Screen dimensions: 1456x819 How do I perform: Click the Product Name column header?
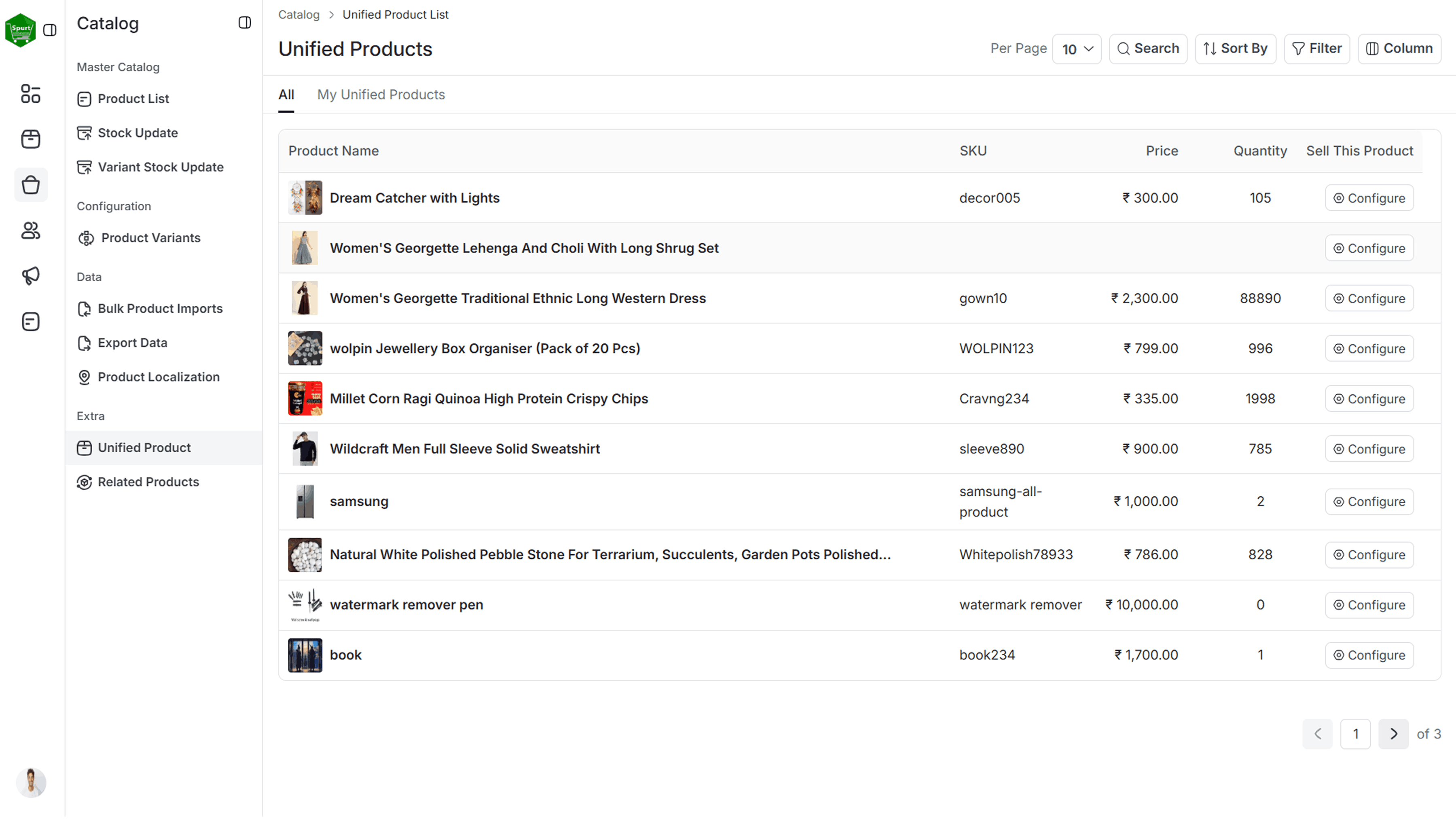tap(334, 151)
